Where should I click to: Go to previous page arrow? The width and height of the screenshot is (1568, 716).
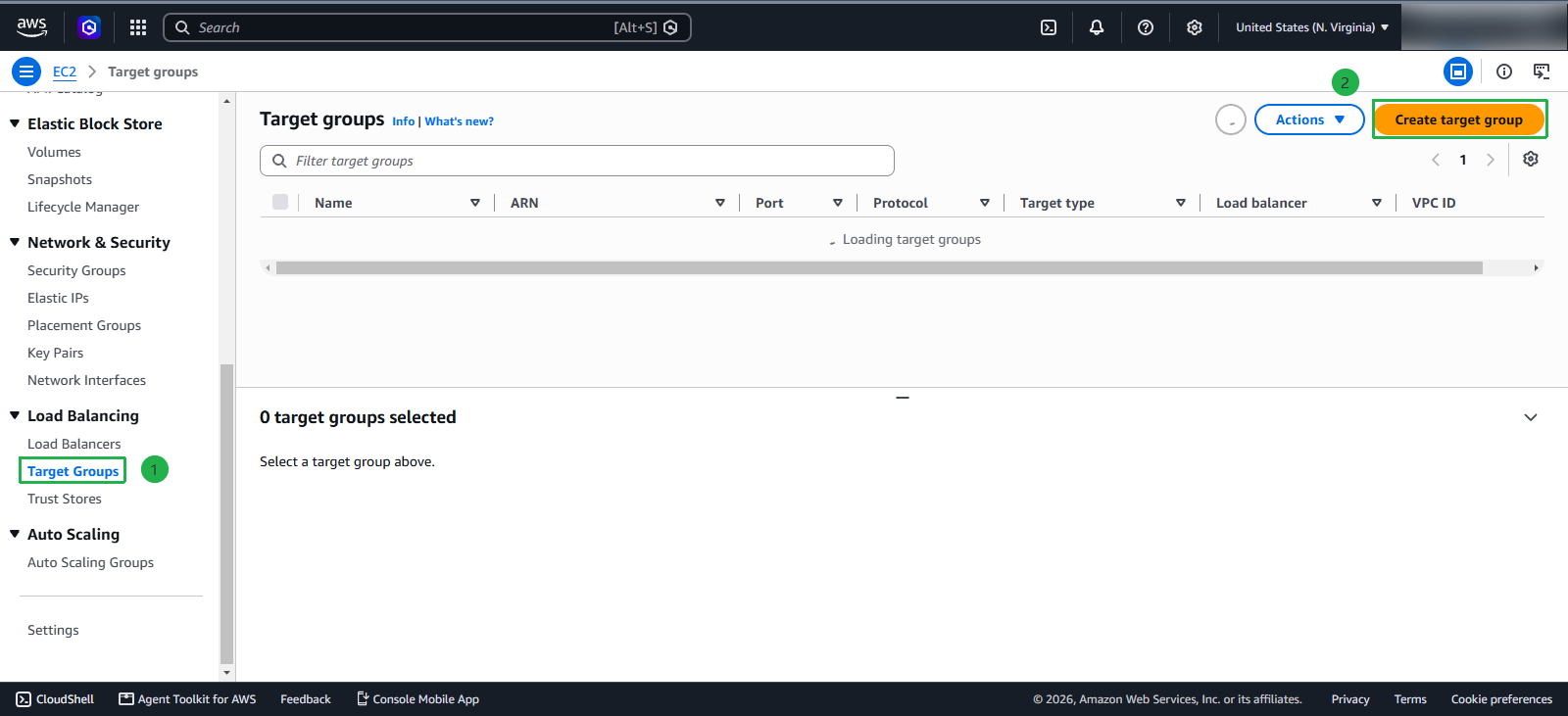tap(1436, 160)
